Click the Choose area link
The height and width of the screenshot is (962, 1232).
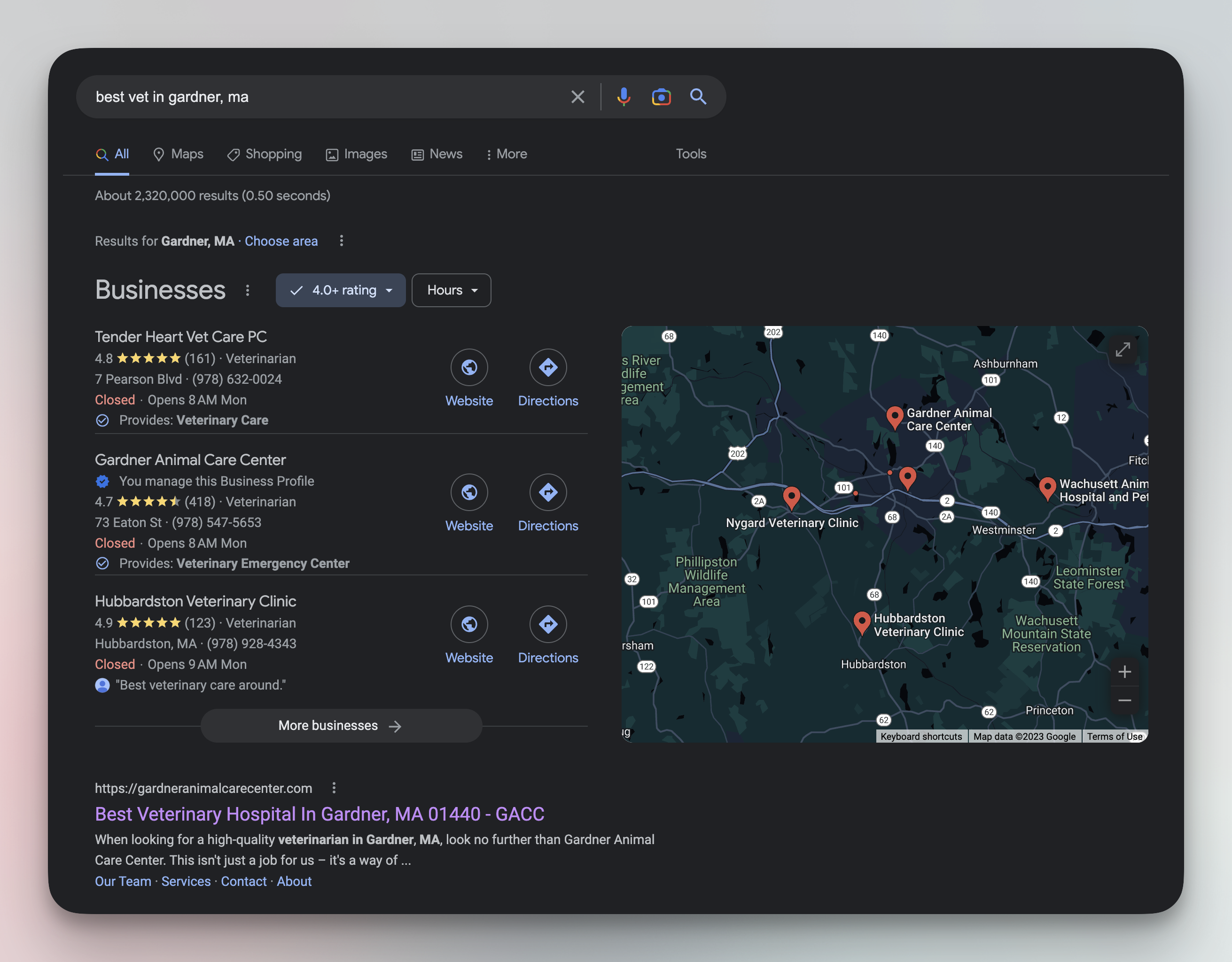281,241
